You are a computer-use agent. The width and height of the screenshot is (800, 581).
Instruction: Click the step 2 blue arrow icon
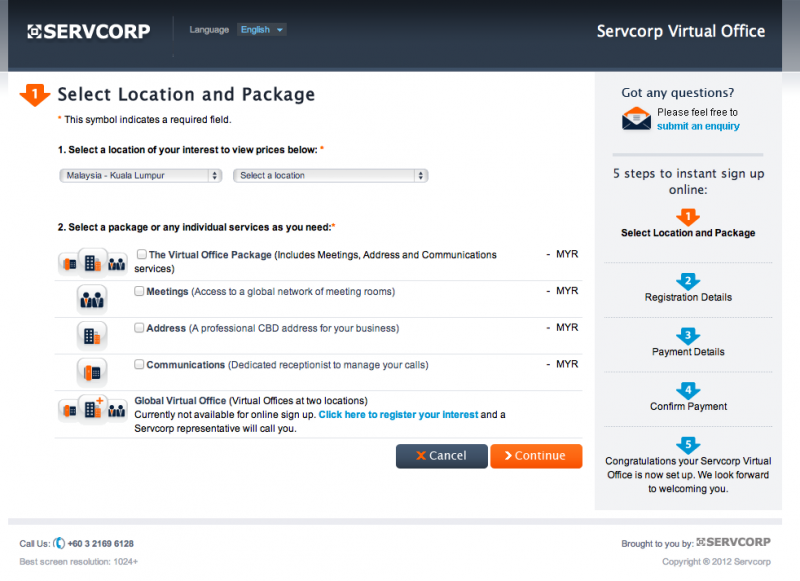tap(688, 282)
